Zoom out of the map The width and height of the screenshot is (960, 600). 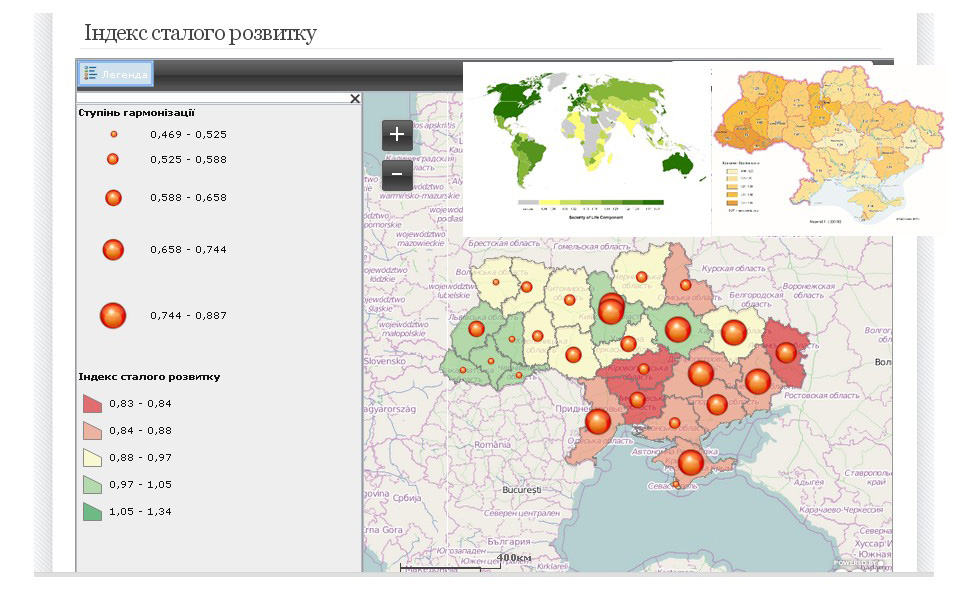397,175
